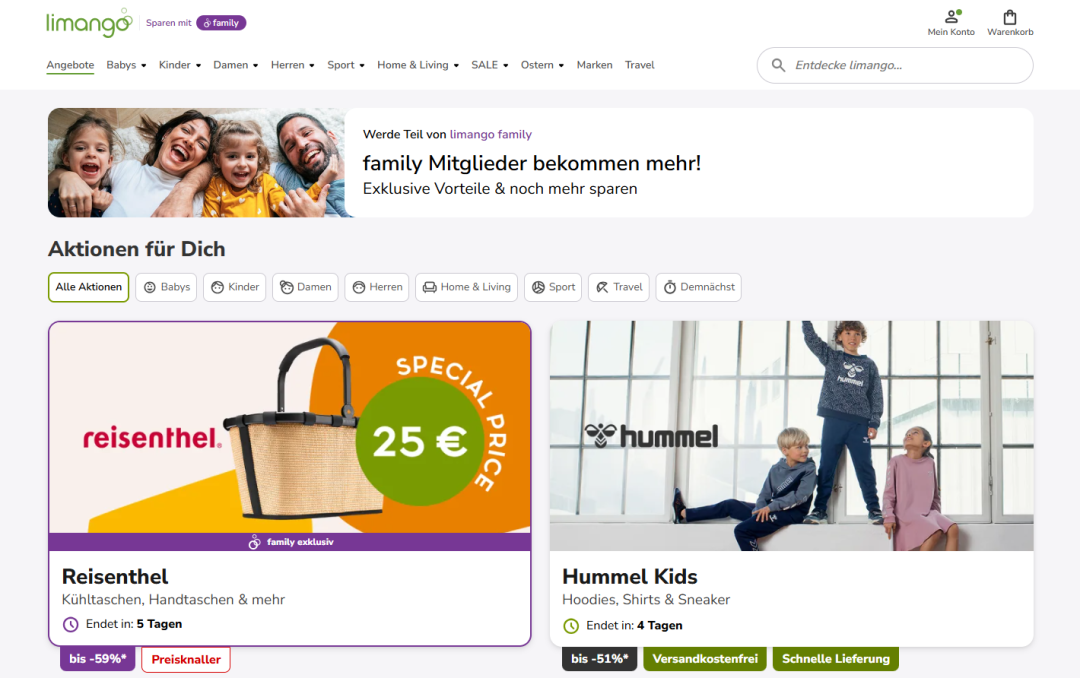The height and width of the screenshot is (678, 1080).
Task: Expand the Ostern navigation dropdown
Action: pyautogui.click(x=542, y=65)
